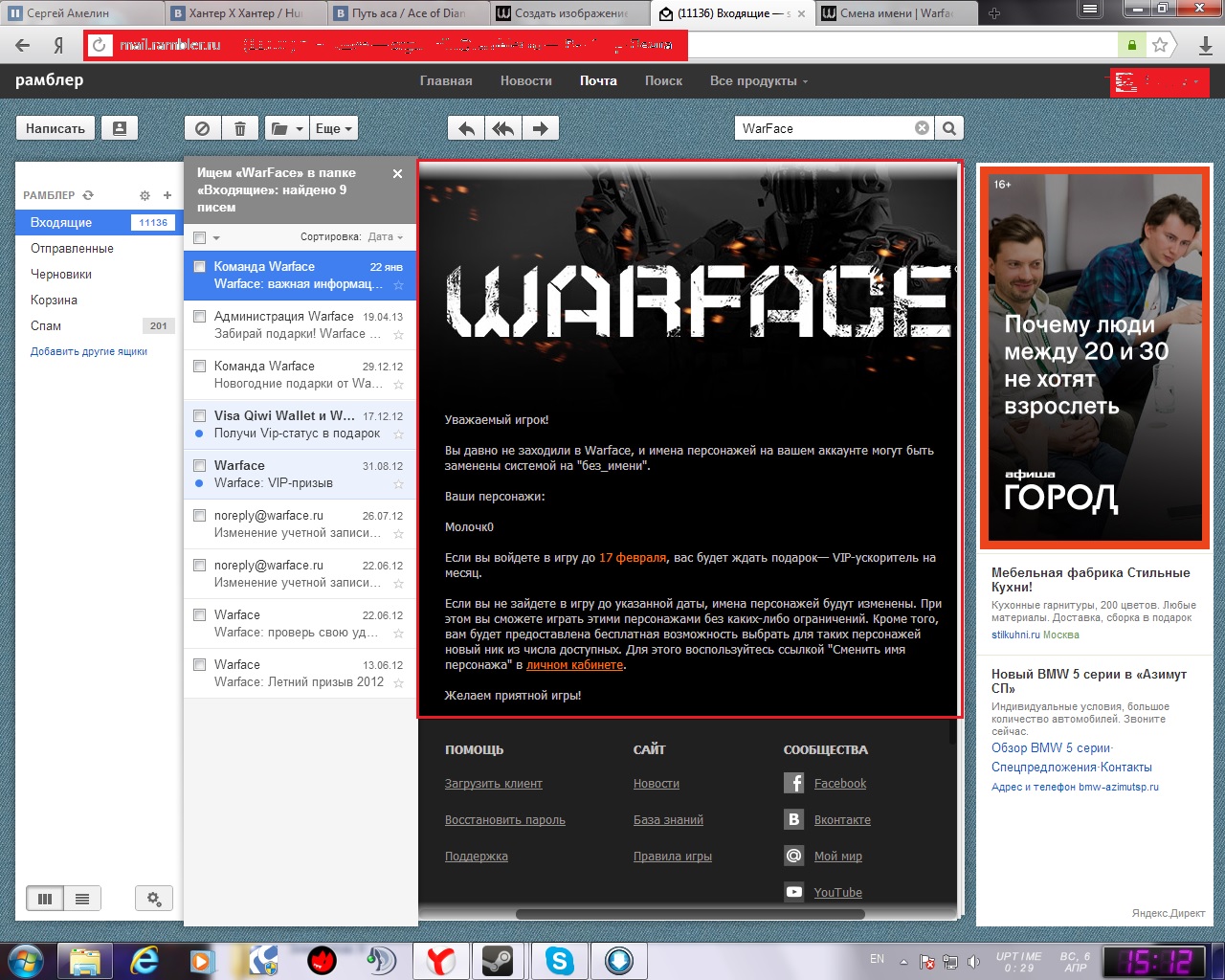Viewport: 1225px width, 980px height.
Task: Switch to list view layout
Action: [82, 899]
